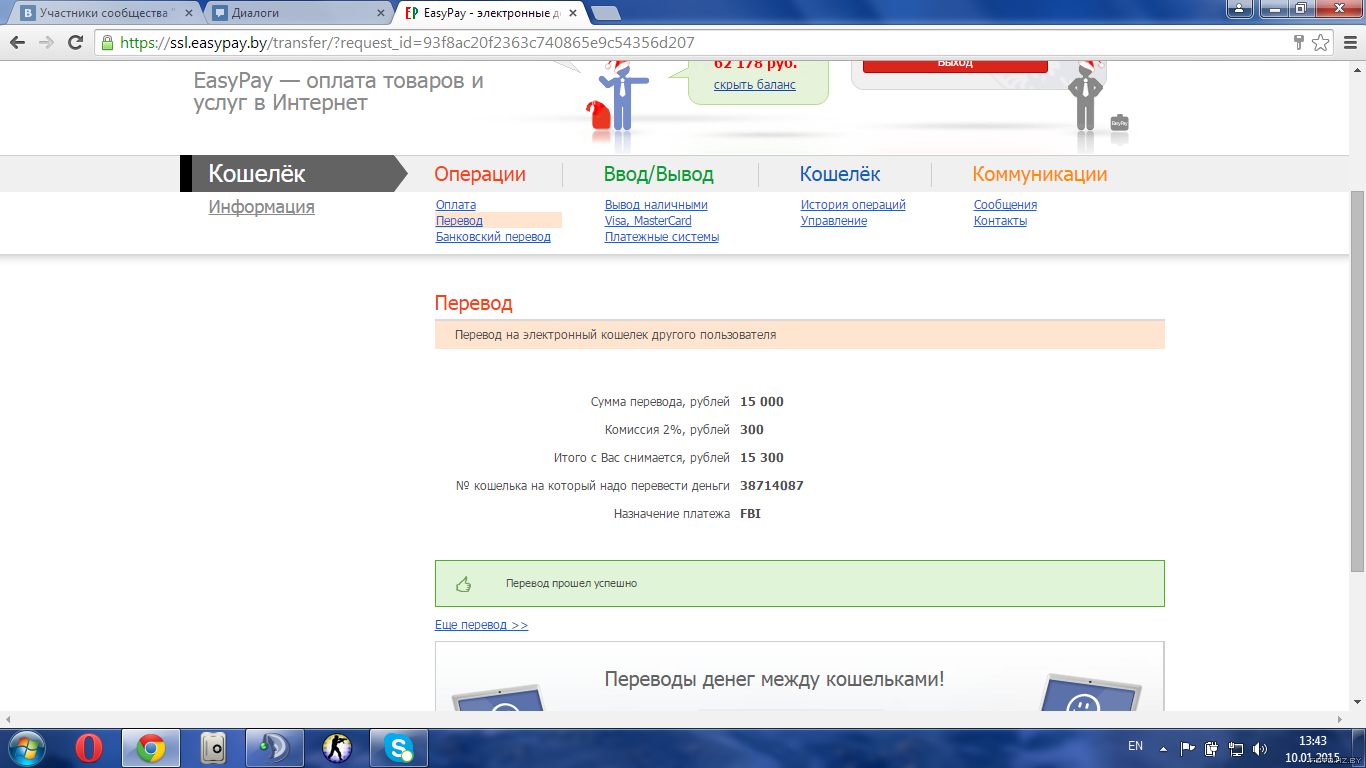This screenshot has width=1366, height=768.
Task: Open the Ввод/Вывод menu heading
Action: coord(659,174)
